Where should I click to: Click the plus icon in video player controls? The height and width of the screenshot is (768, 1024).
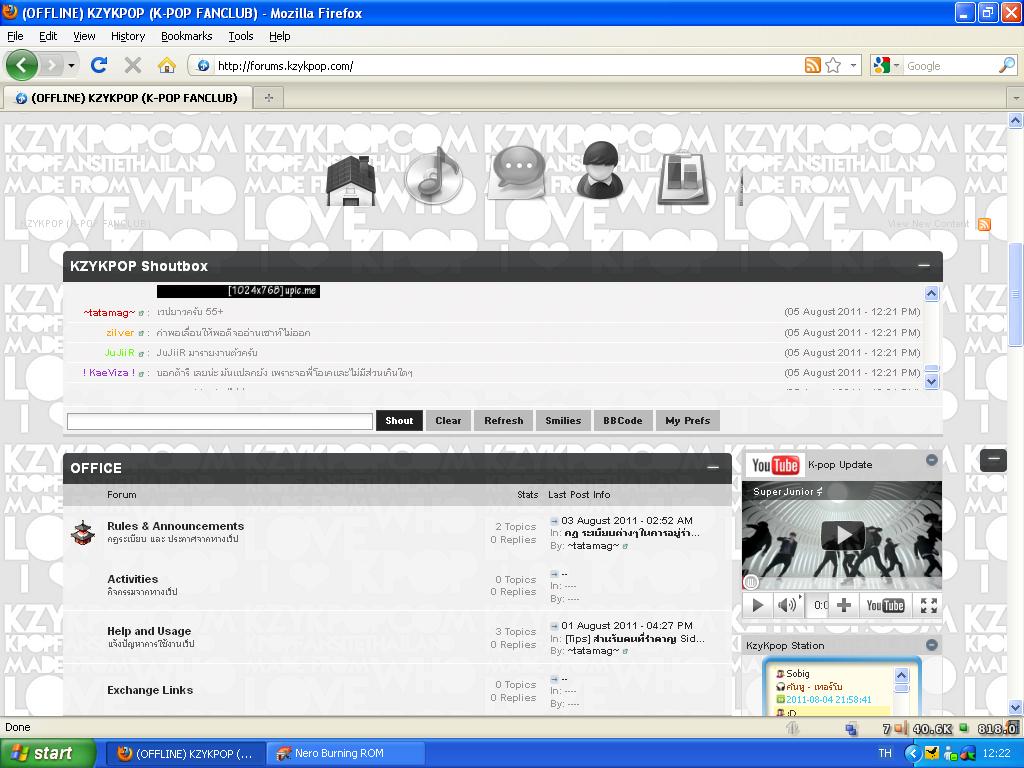point(844,605)
